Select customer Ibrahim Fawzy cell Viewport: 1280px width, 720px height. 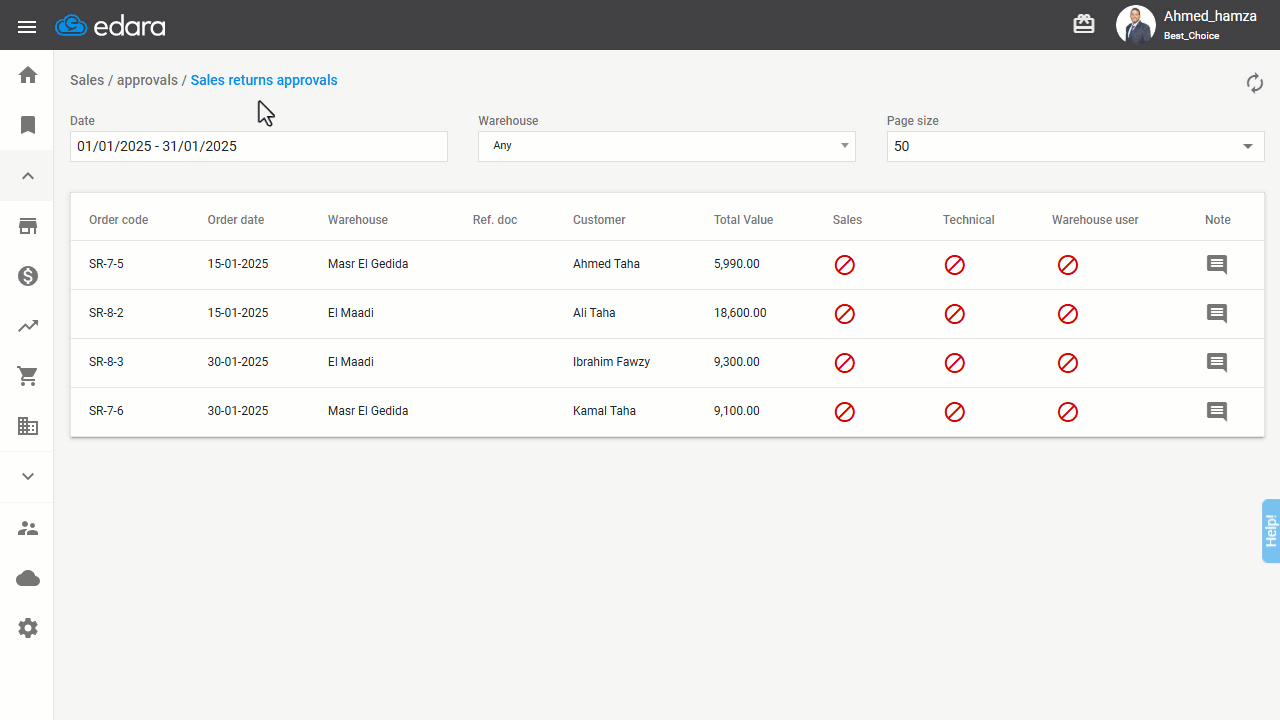point(611,362)
